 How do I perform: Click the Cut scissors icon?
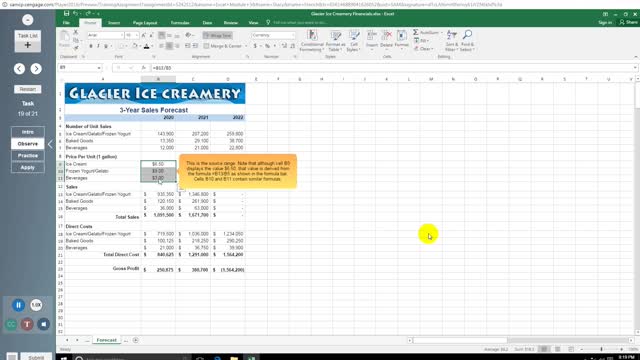point(76,32)
